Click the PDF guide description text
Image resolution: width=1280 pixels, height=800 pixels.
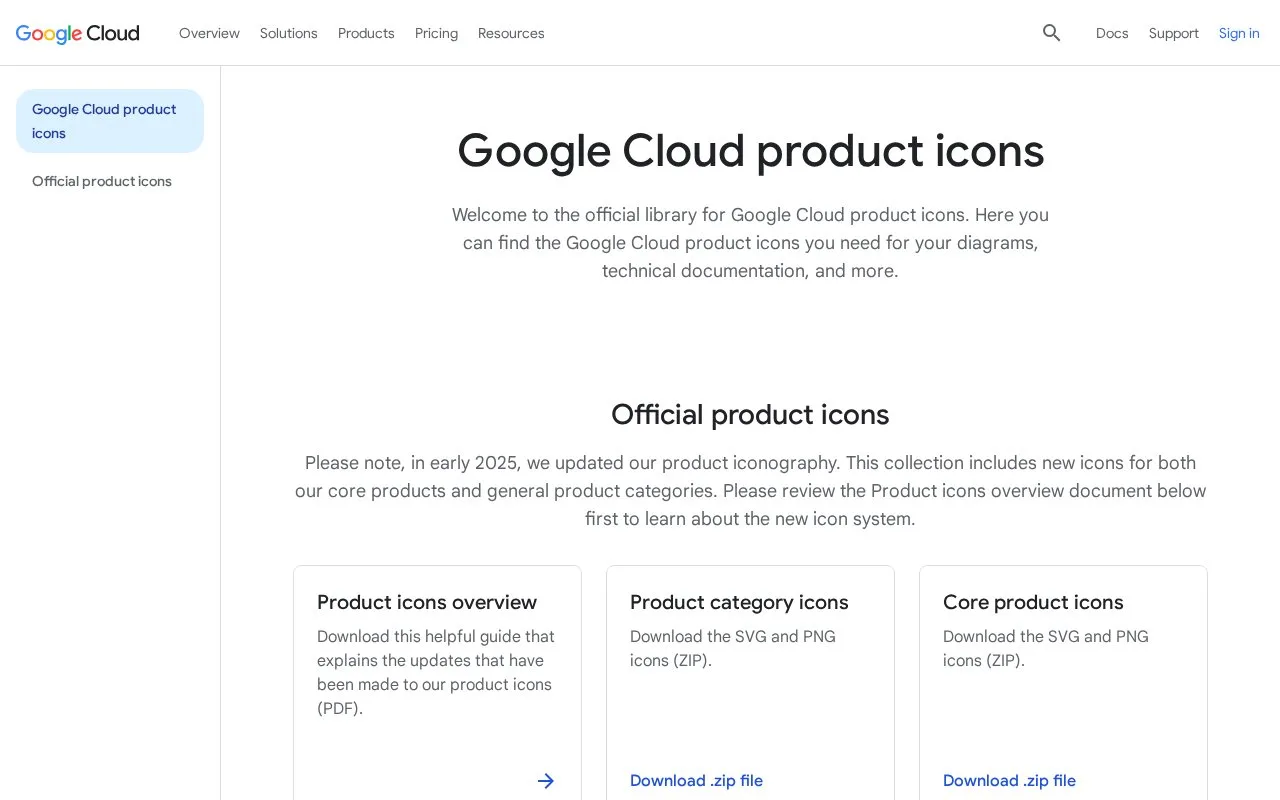pos(436,672)
